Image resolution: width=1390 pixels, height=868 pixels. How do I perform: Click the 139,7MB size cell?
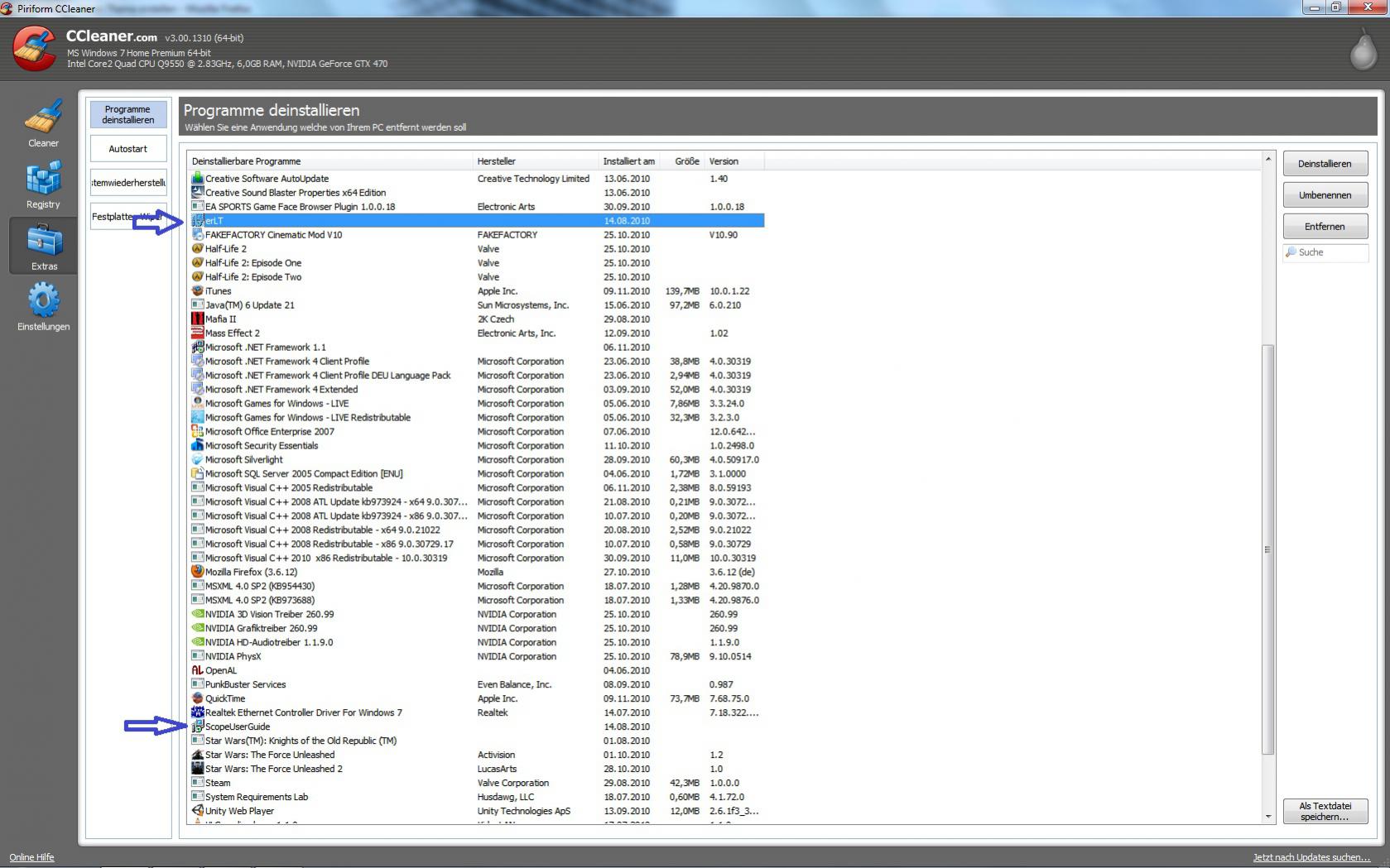pos(682,291)
